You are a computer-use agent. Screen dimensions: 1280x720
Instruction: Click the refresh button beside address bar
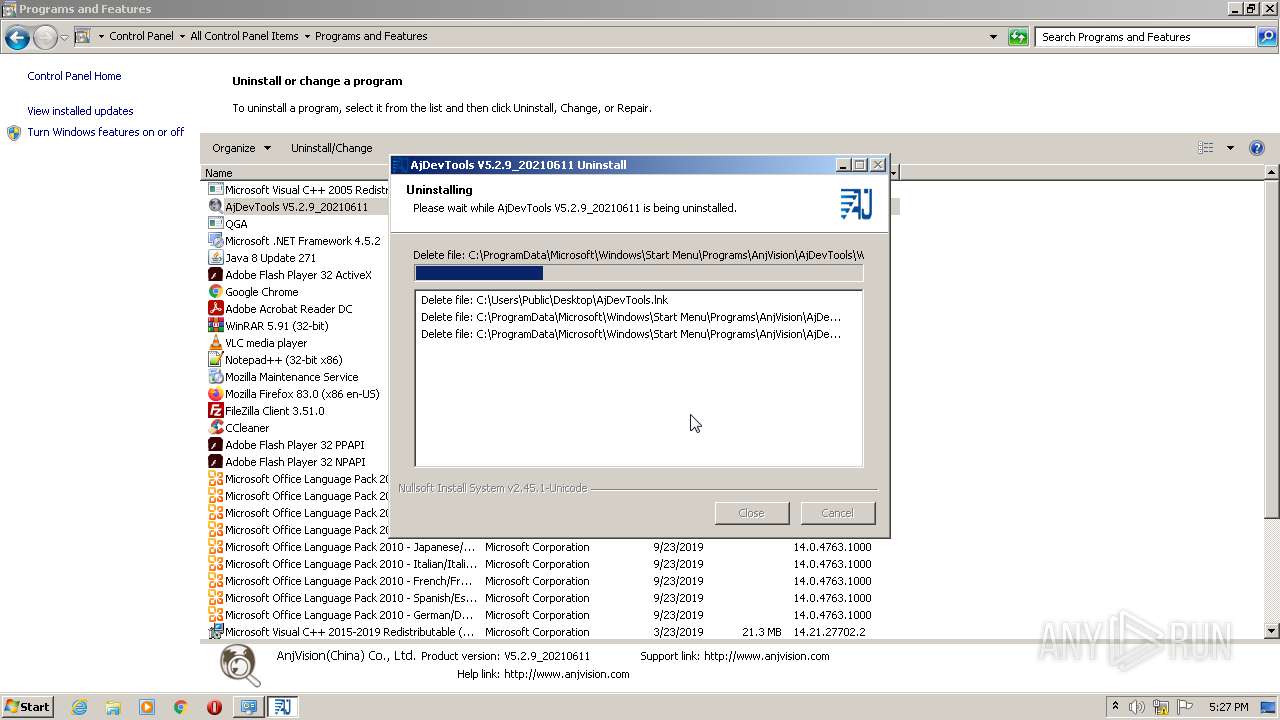tap(1018, 37)
